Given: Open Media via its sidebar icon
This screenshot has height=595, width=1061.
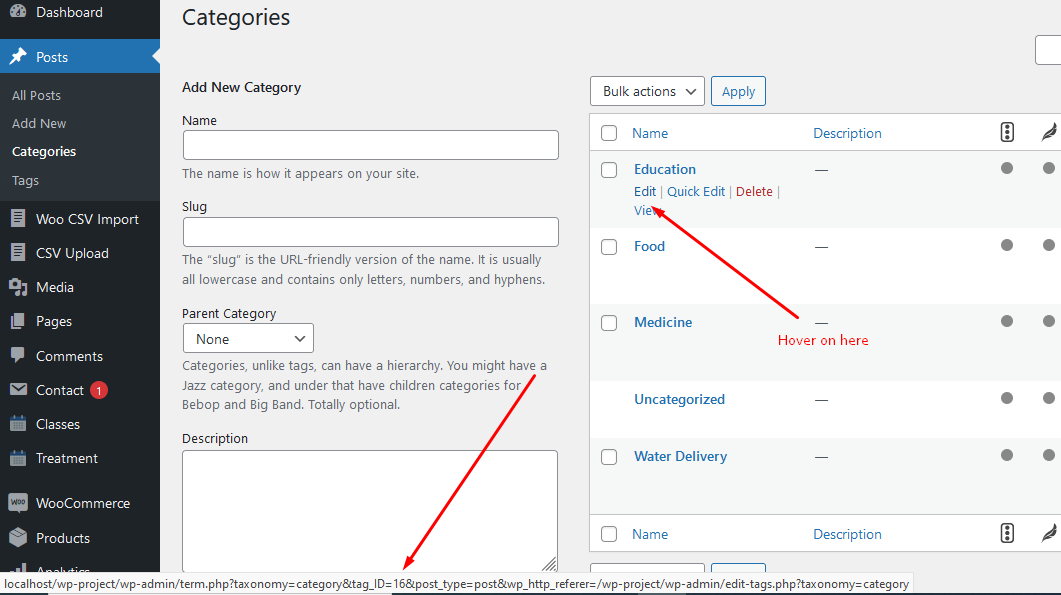Looking at the screenshot, I should click(18, 287).
